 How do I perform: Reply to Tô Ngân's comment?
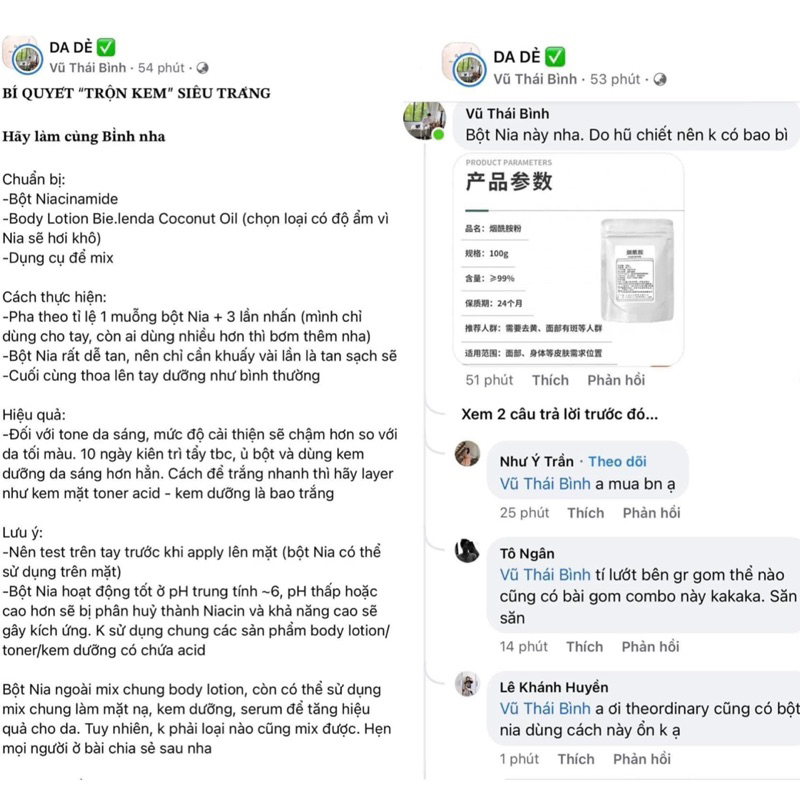[650, 647]
